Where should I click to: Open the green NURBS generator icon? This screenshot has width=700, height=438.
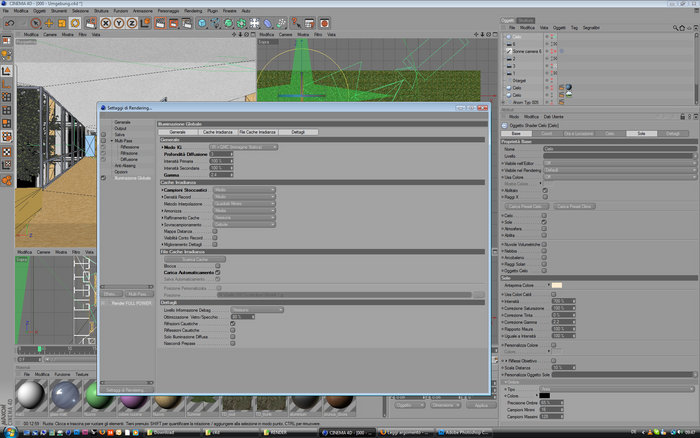click(x=228, y=23)
